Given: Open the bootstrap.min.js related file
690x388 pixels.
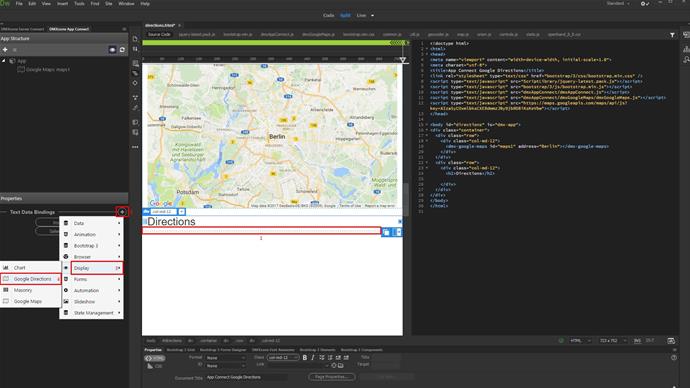Looking at the screenshot, I should (x=238, y=34).
